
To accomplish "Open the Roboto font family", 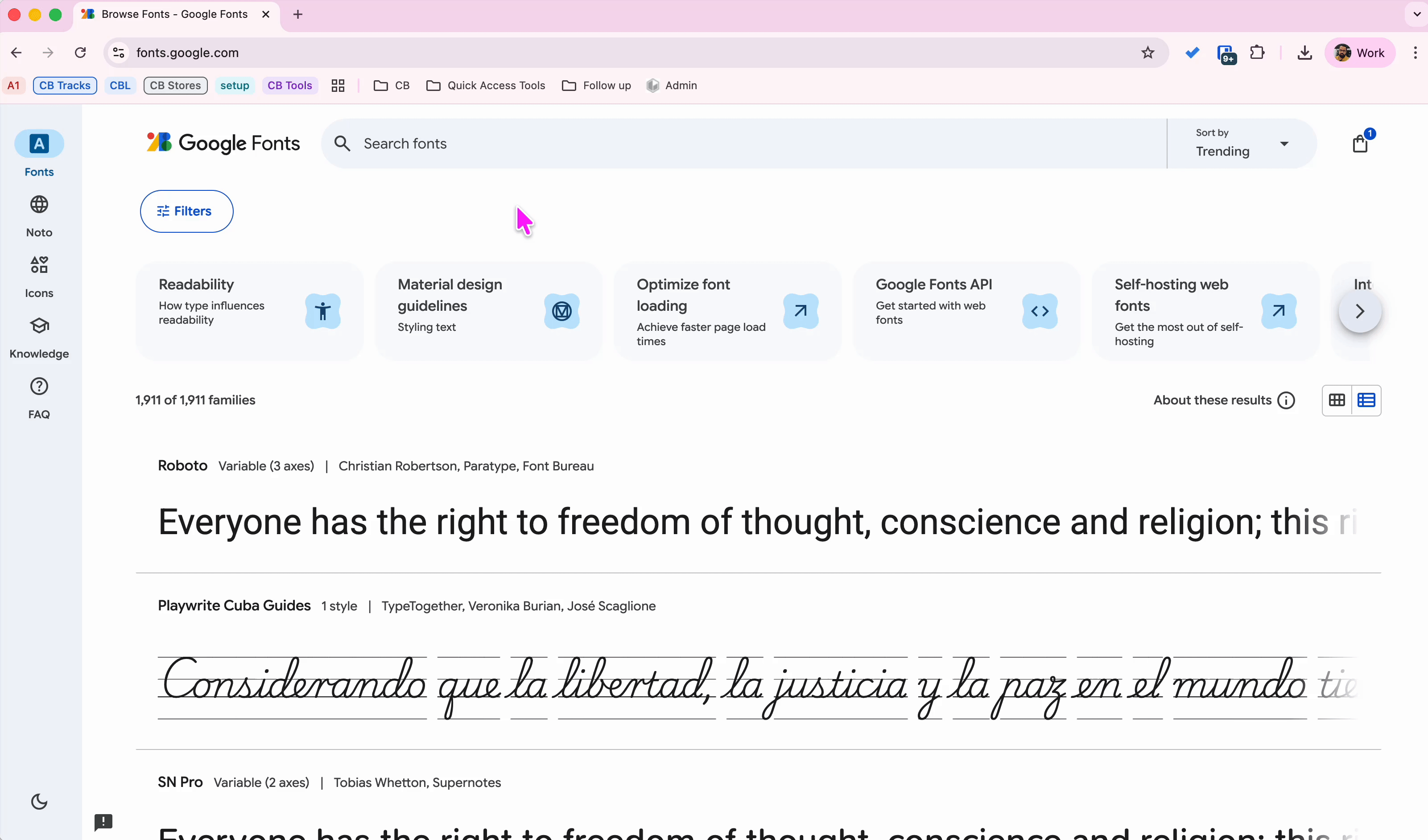I will tap(182, 465).
